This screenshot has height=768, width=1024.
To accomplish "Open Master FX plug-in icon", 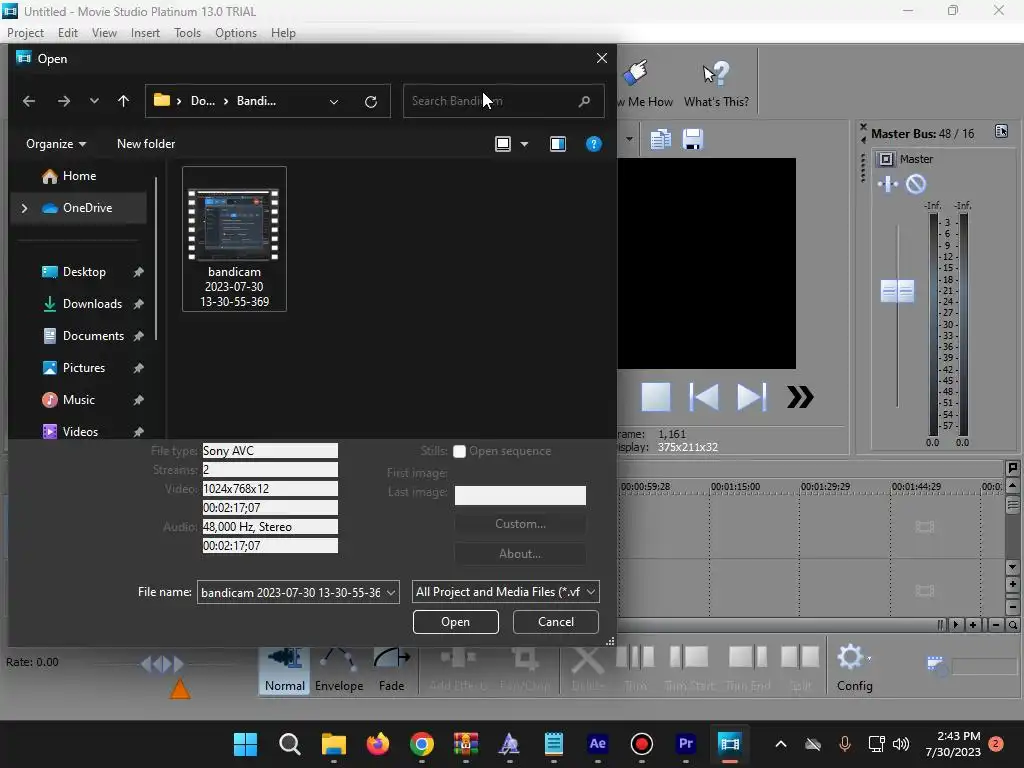I will (x=887, y=184).
